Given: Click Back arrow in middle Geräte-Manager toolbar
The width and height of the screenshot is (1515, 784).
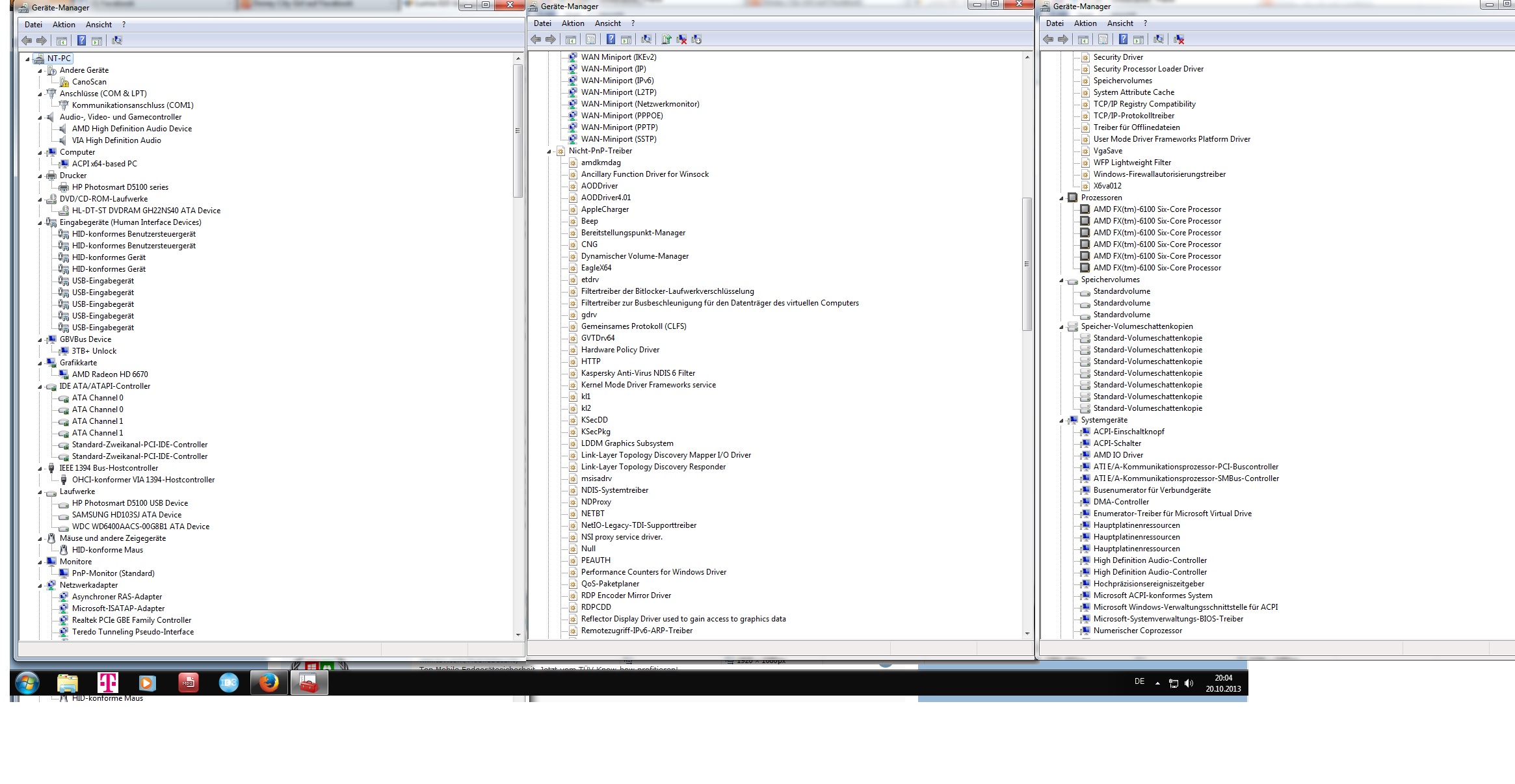Looking at the screenshot, I should pyautogui.click(x=536, y=39).
